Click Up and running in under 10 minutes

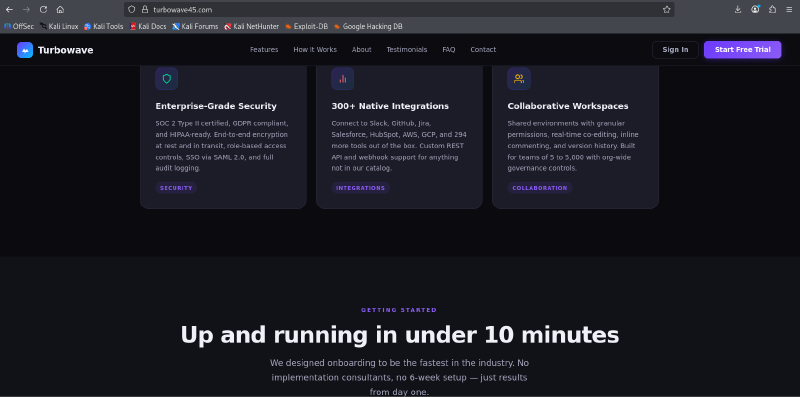coord(399,335)
